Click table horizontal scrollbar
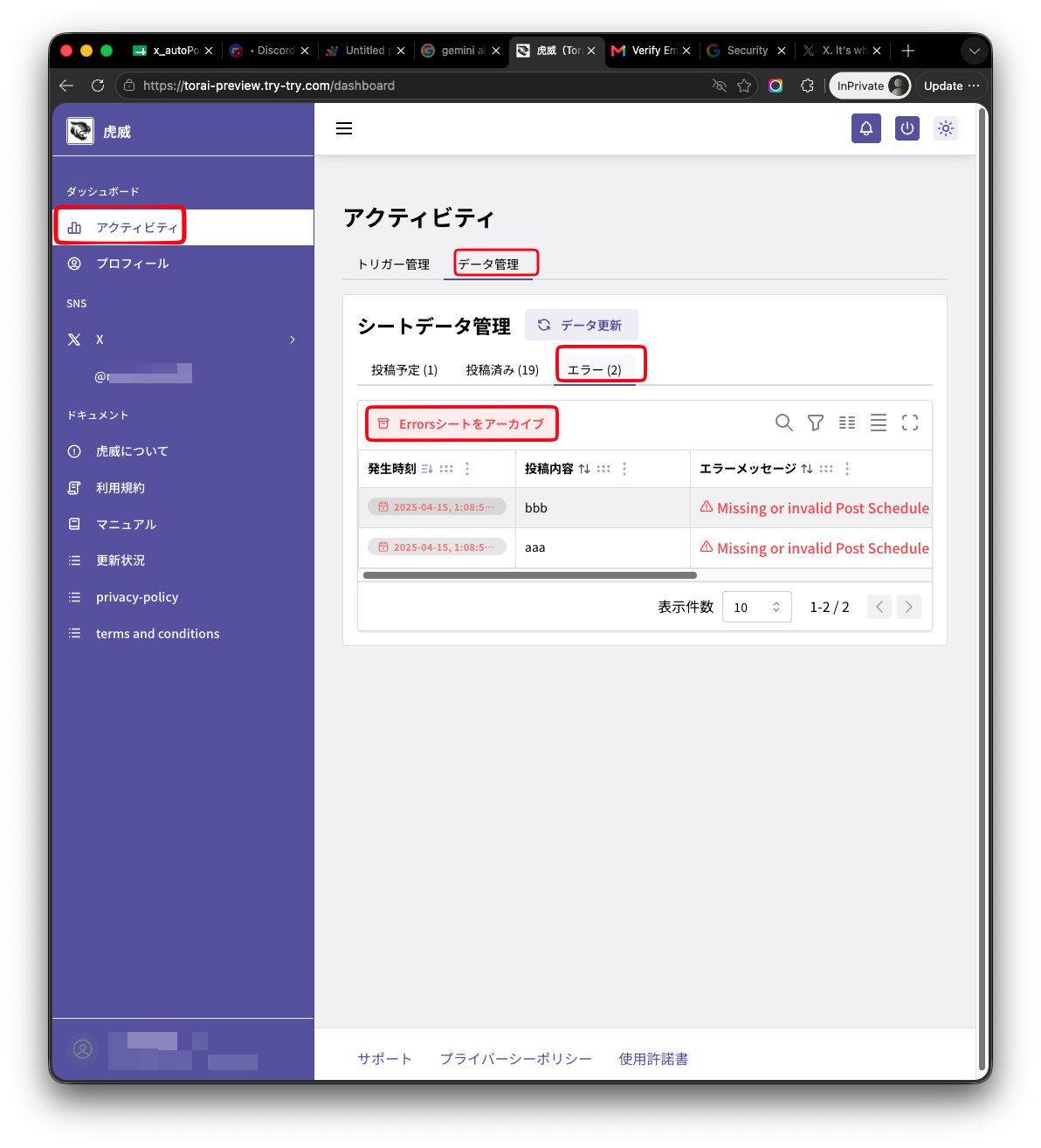 point(530,575)
